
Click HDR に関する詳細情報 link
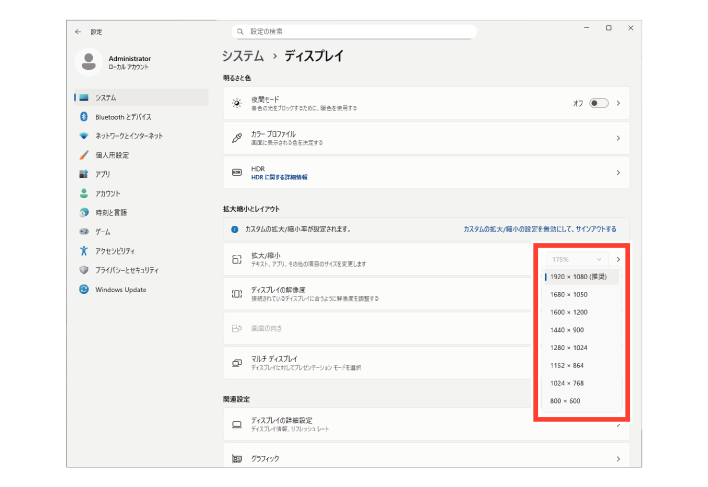(x=279, y=177)
